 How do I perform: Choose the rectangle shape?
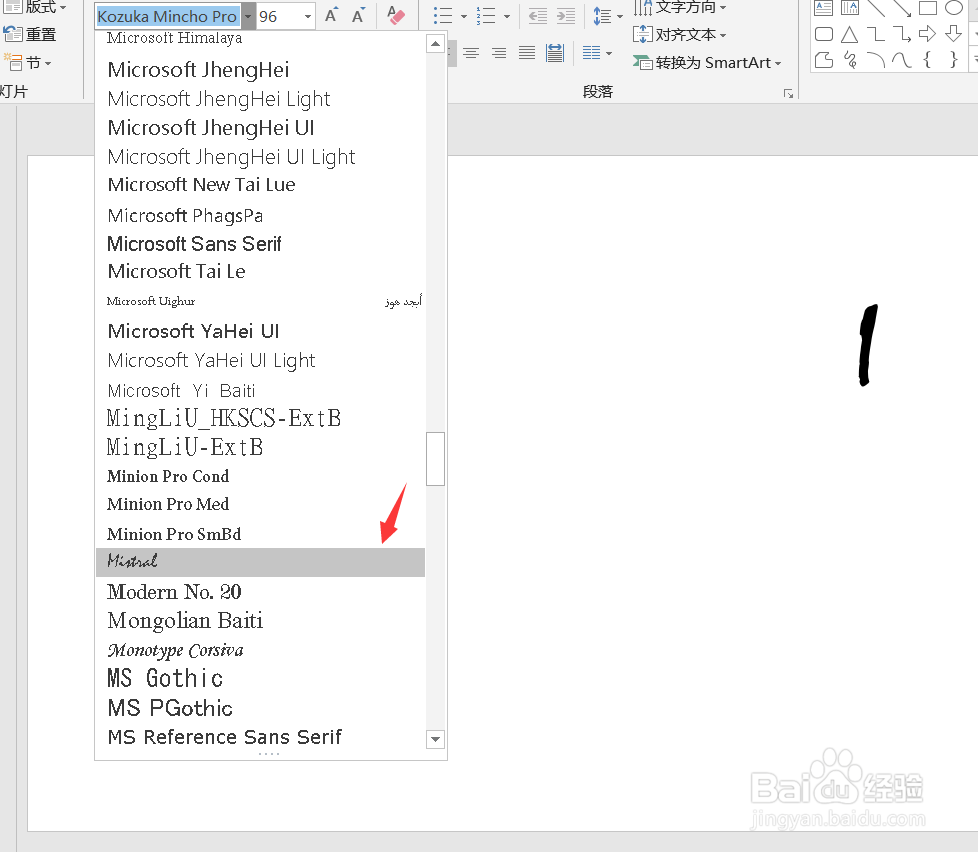[x=928, y=7]
